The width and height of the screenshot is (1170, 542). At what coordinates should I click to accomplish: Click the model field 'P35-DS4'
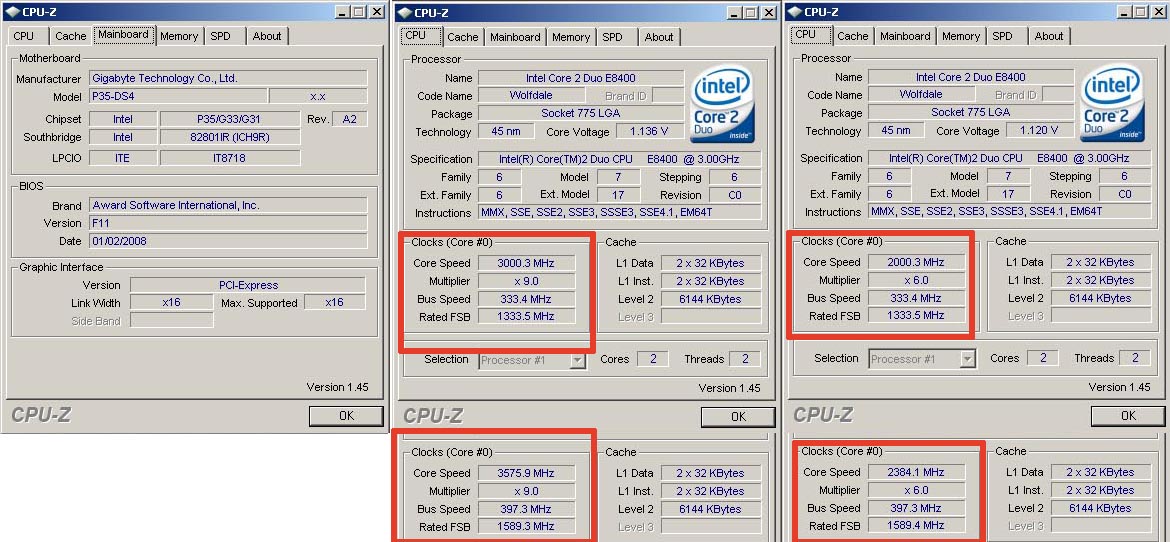178,96
